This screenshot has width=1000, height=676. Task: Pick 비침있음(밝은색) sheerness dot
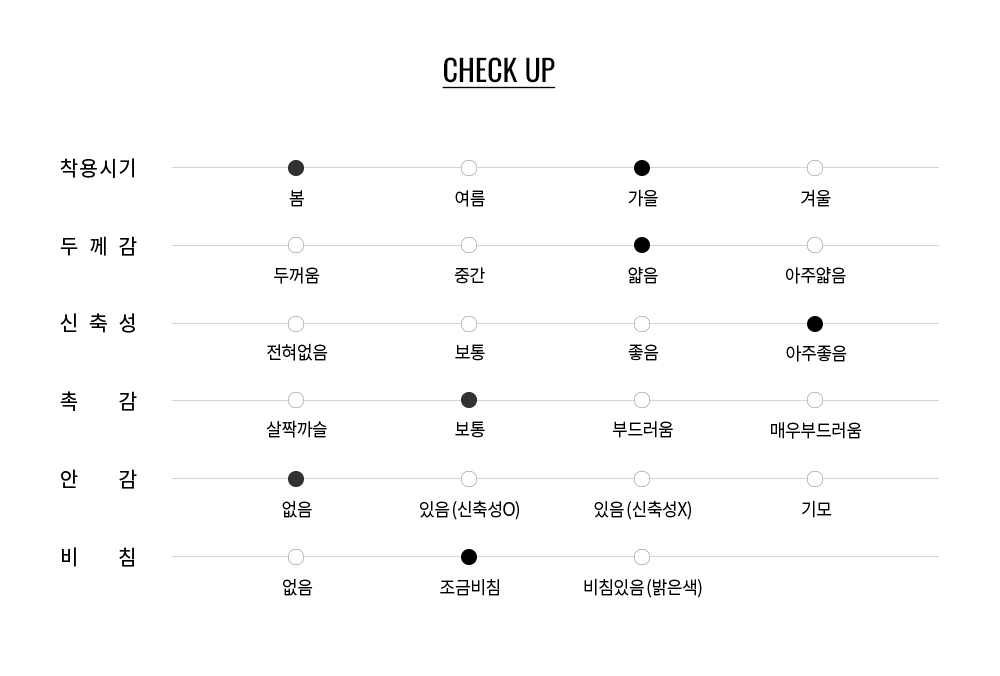[642, 557]
